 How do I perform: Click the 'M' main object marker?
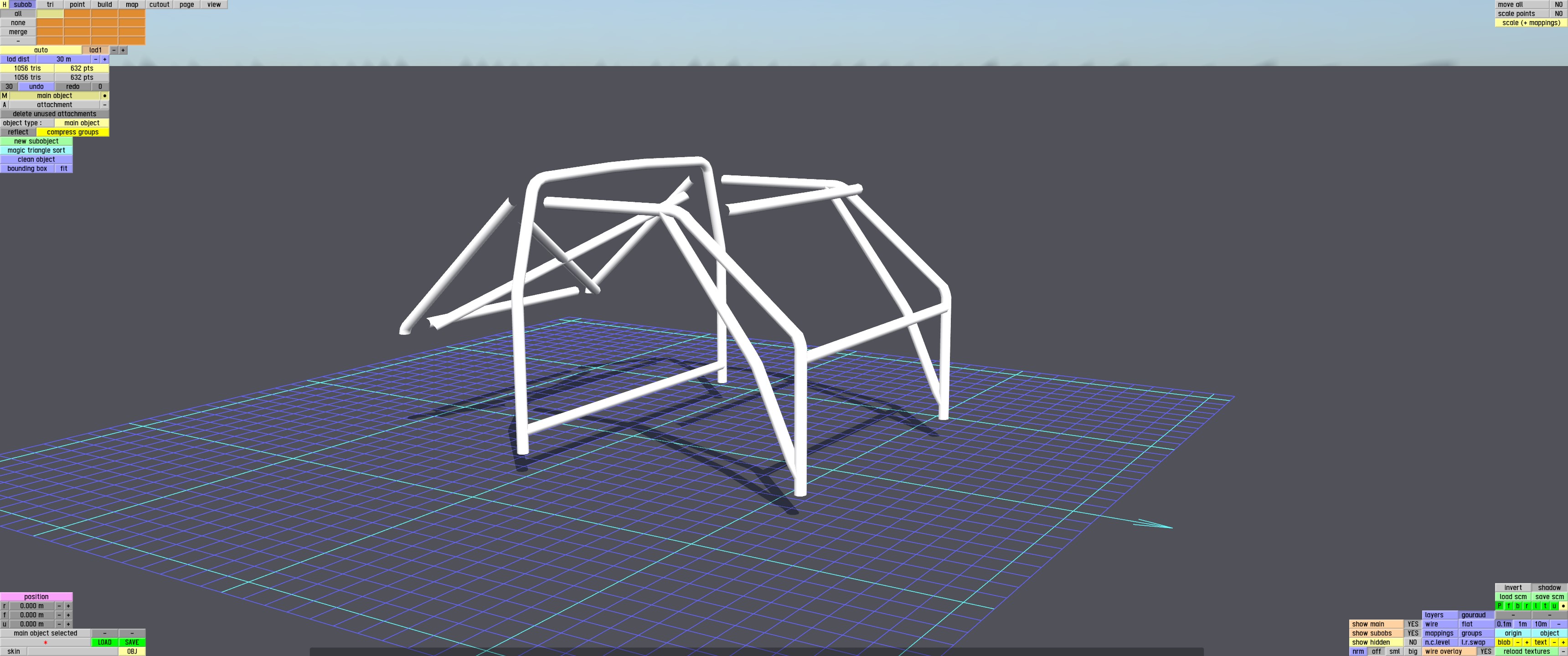tap(4, 96)
